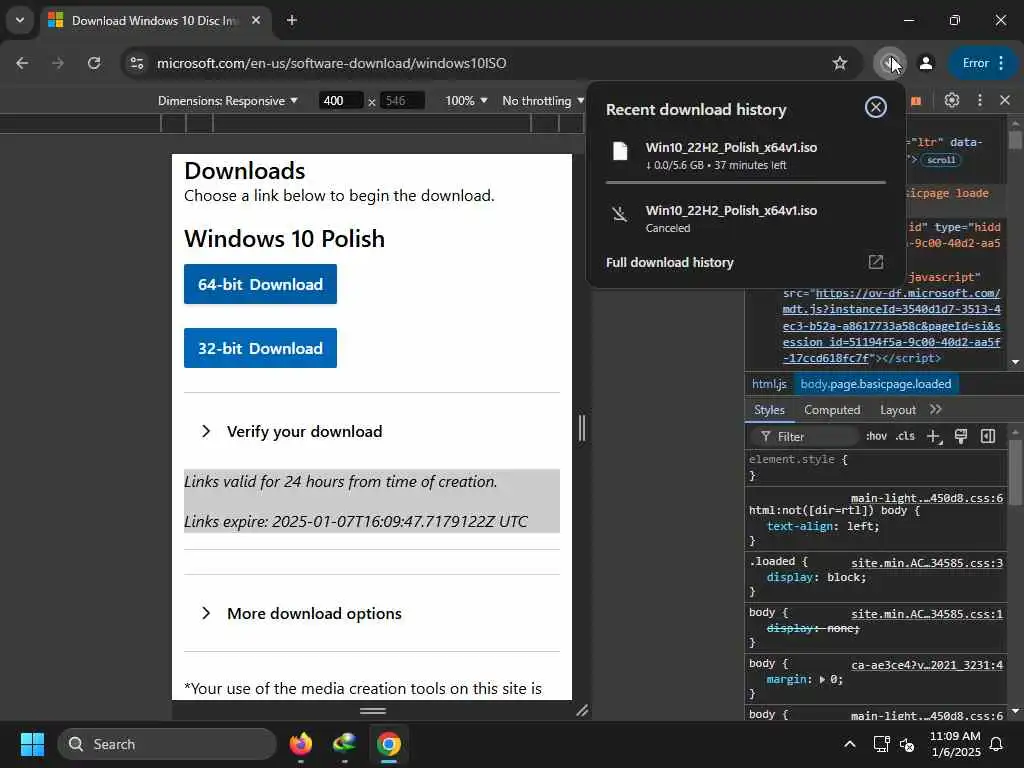1024x768 pixels.
Task: Click the taskbar Search box
Action: tap(167, 744)
